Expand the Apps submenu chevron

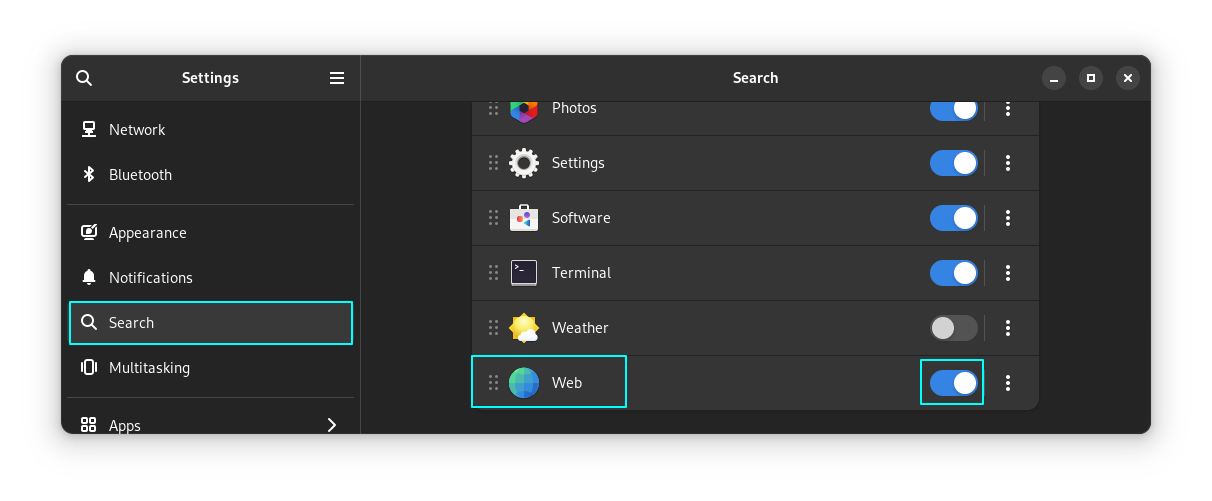(332, 425)
